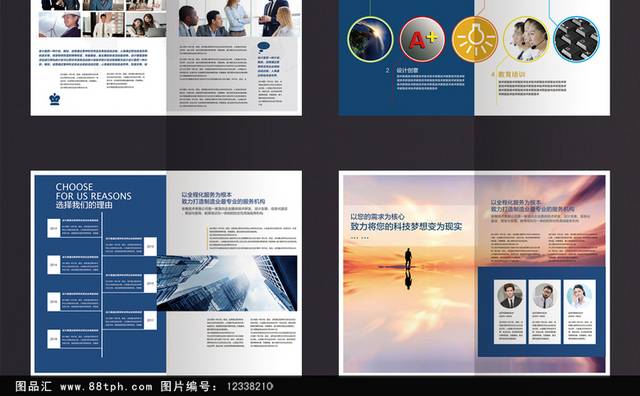Click the skyscraper buildings photo
The image size is (640, 396).
(227, 283)
